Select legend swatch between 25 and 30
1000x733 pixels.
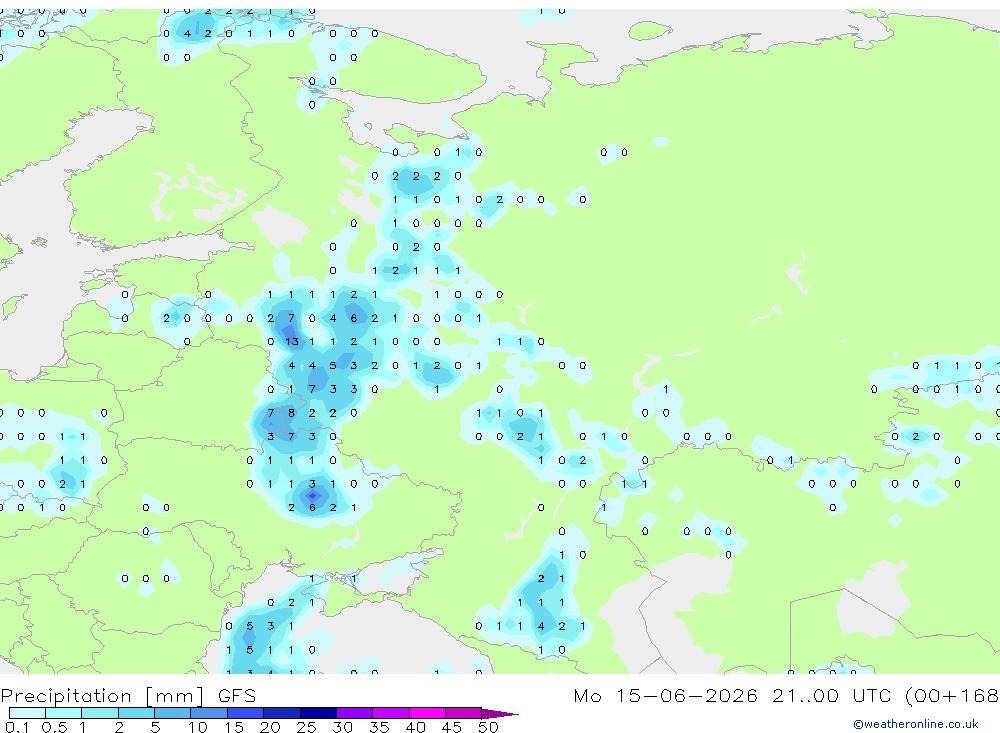click(x=318, y=713)
